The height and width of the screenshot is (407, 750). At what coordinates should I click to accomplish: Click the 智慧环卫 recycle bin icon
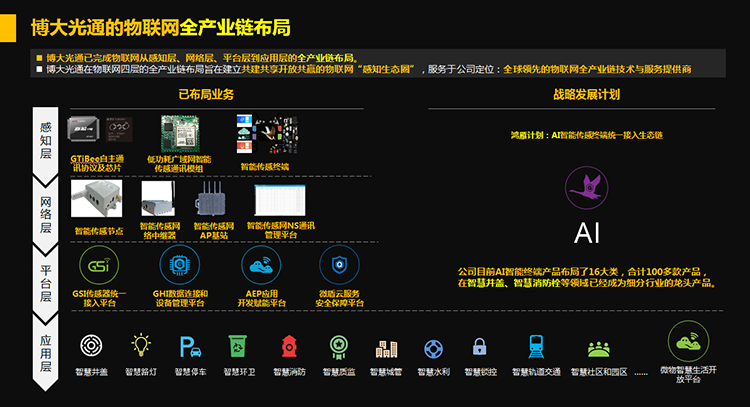tap(238, 346)
